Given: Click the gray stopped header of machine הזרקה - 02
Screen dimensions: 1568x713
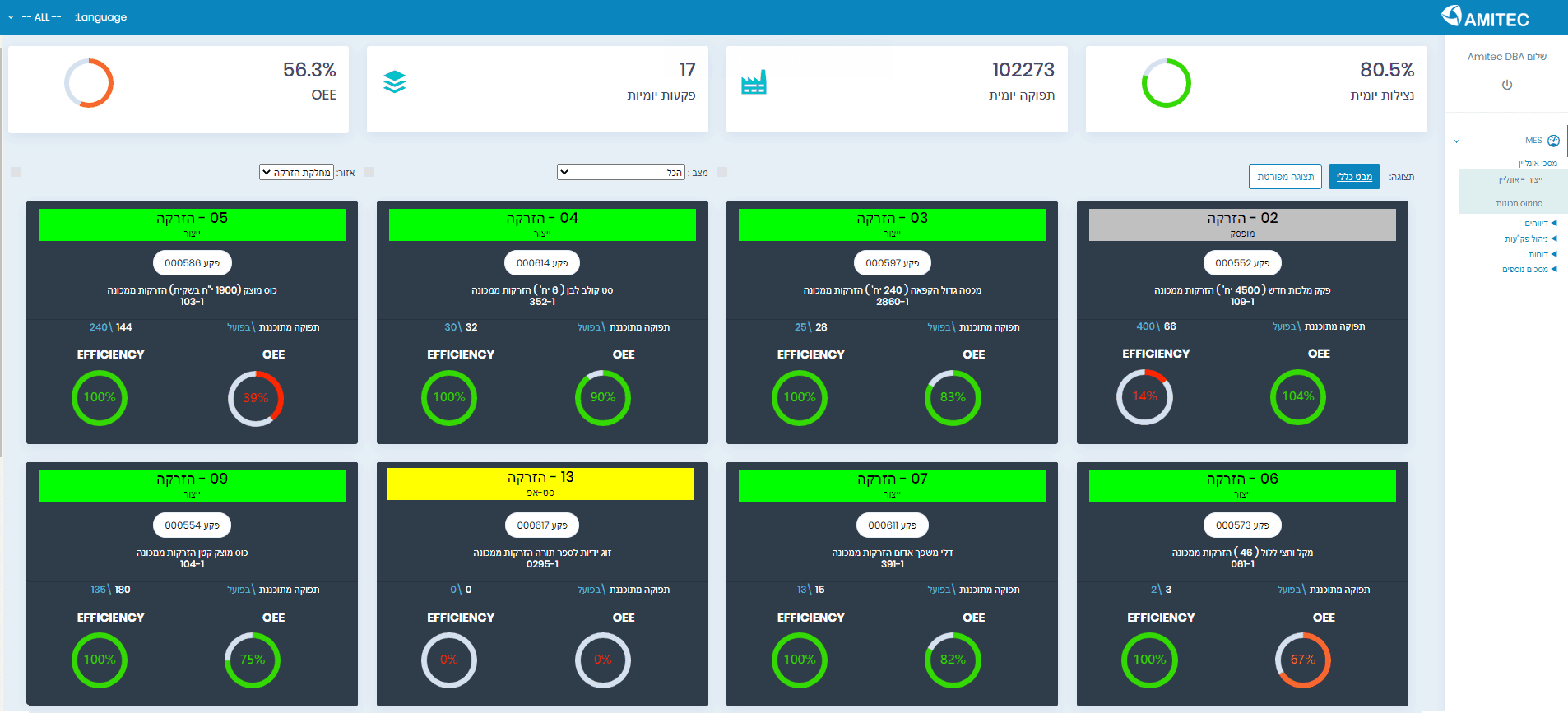Looking at the screenshot, I should (1242, 225).
